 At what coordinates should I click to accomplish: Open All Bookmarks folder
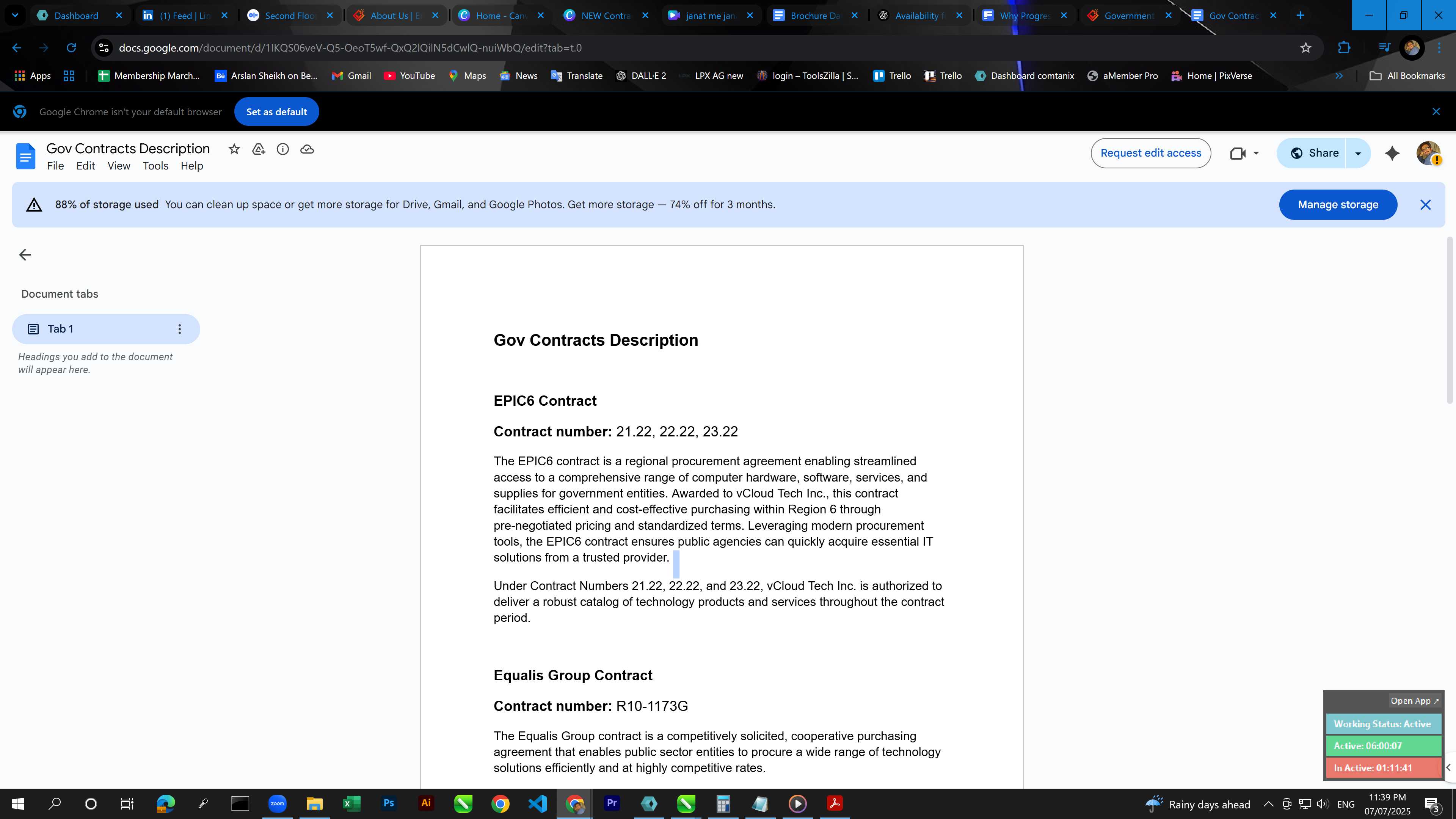[1407, 76]
